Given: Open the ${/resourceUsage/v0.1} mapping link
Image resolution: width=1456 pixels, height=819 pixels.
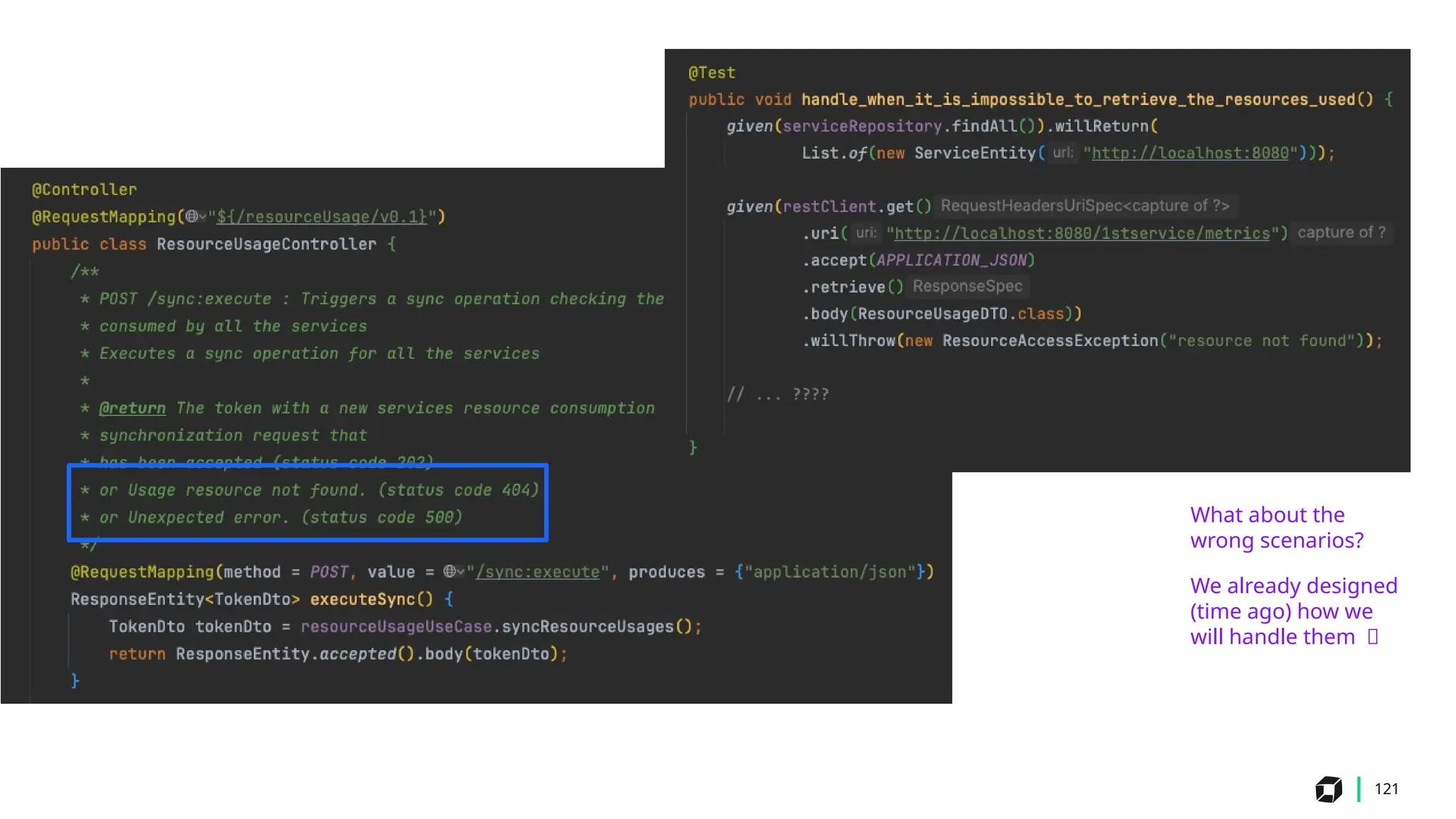Looking at the screenshot, I should click(321, 217).
